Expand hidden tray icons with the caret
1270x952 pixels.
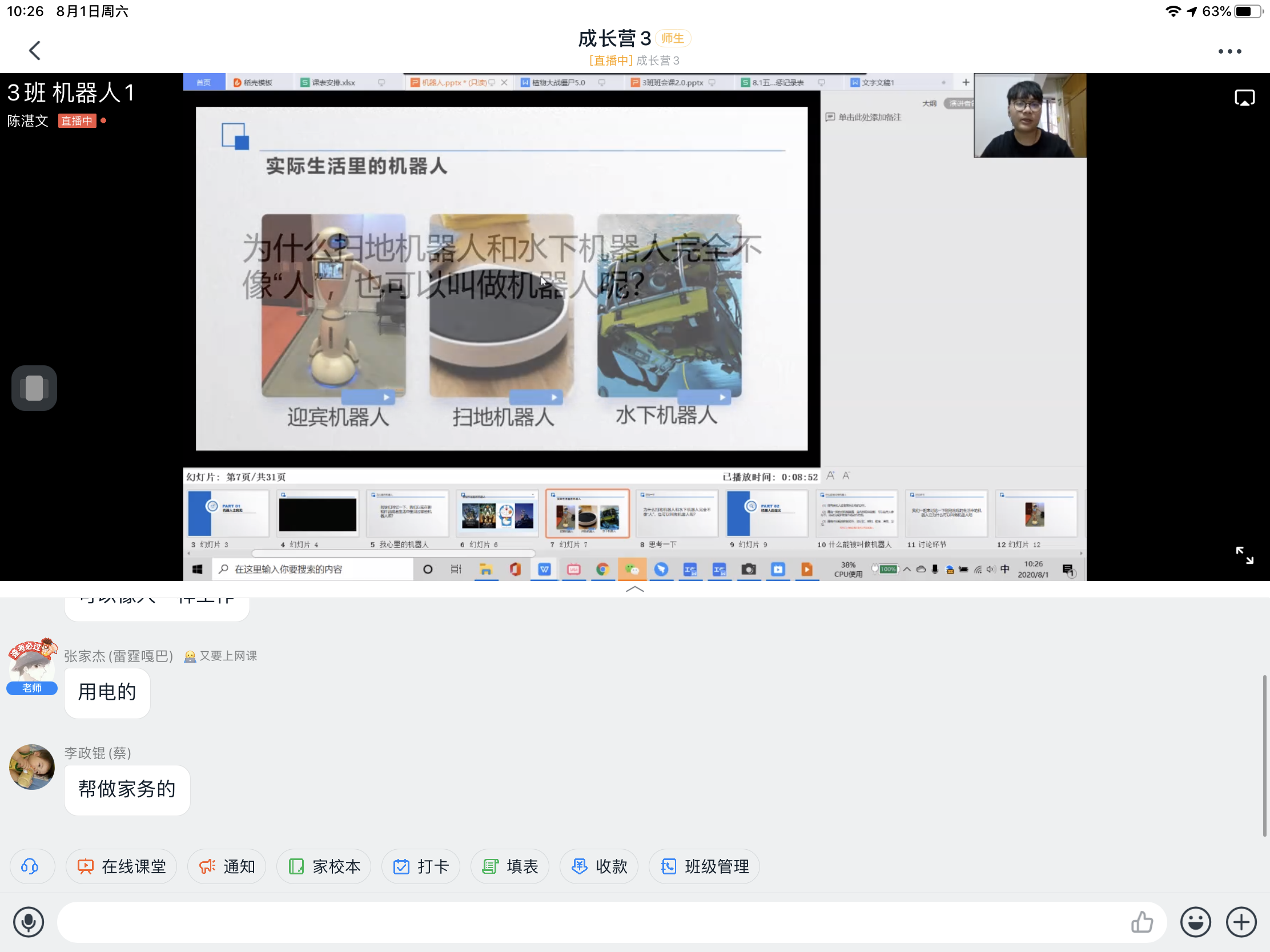point(907,569)
